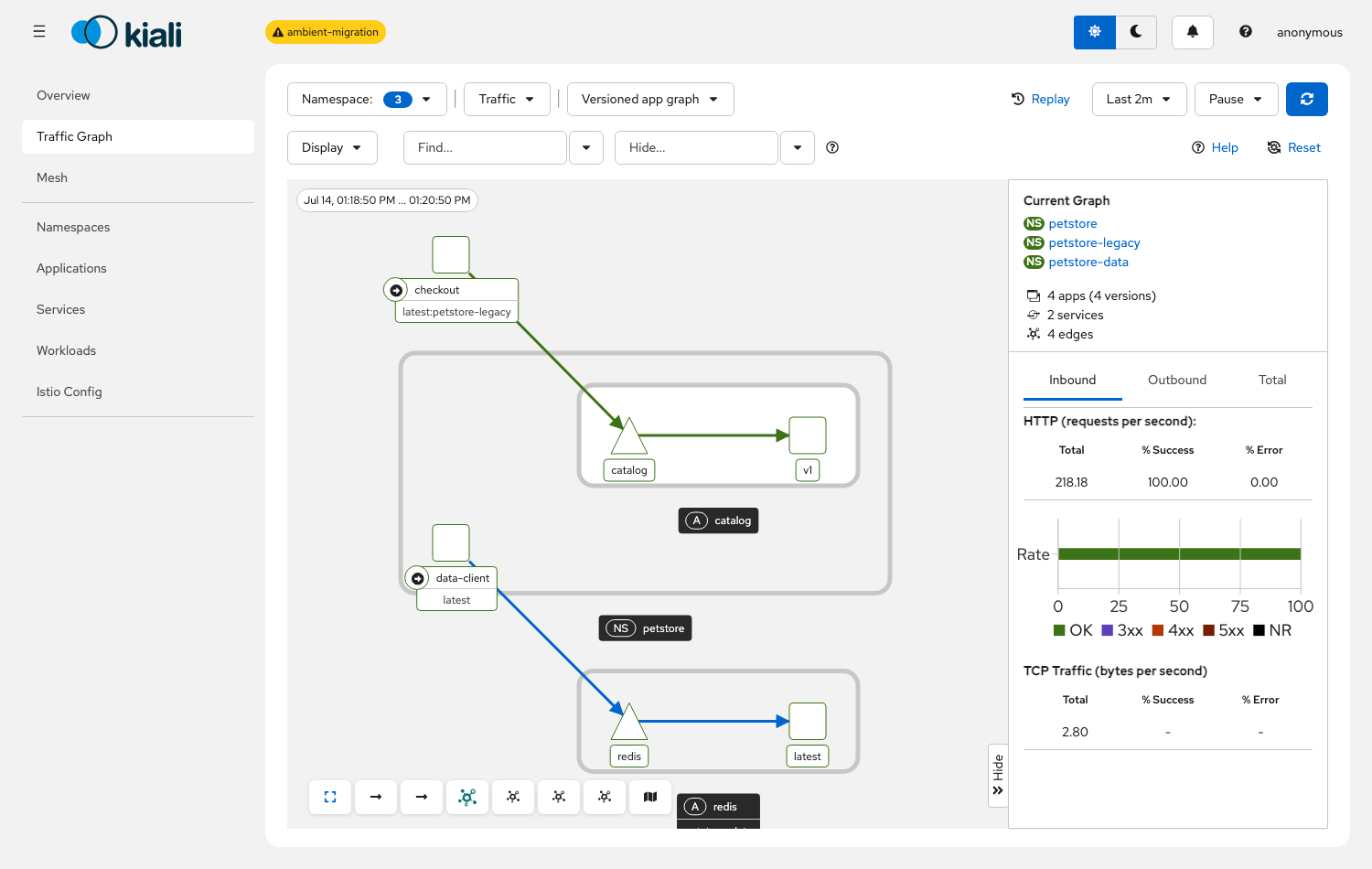Select the checkout app square node

coord(451,254)
